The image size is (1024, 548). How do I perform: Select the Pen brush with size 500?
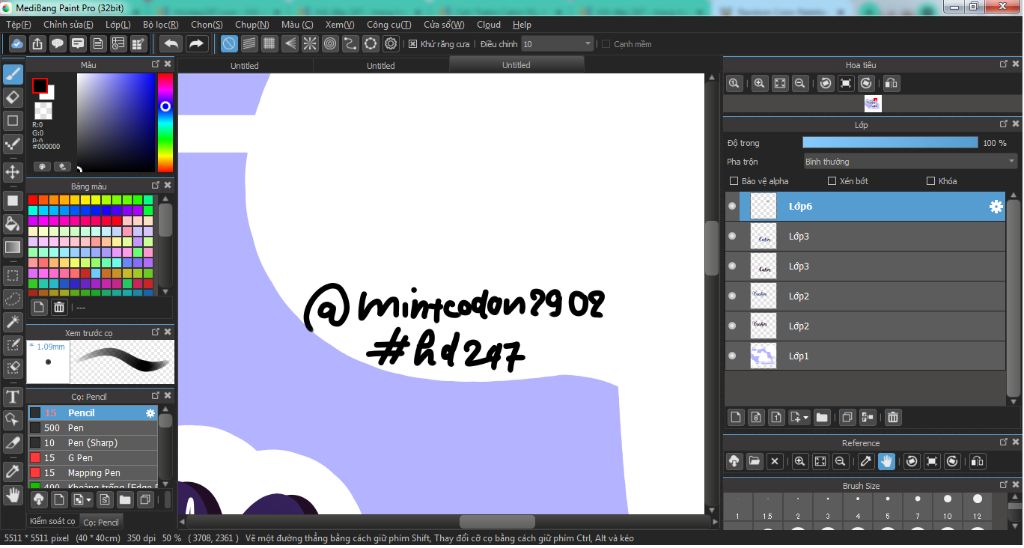[x=92, y=428]
